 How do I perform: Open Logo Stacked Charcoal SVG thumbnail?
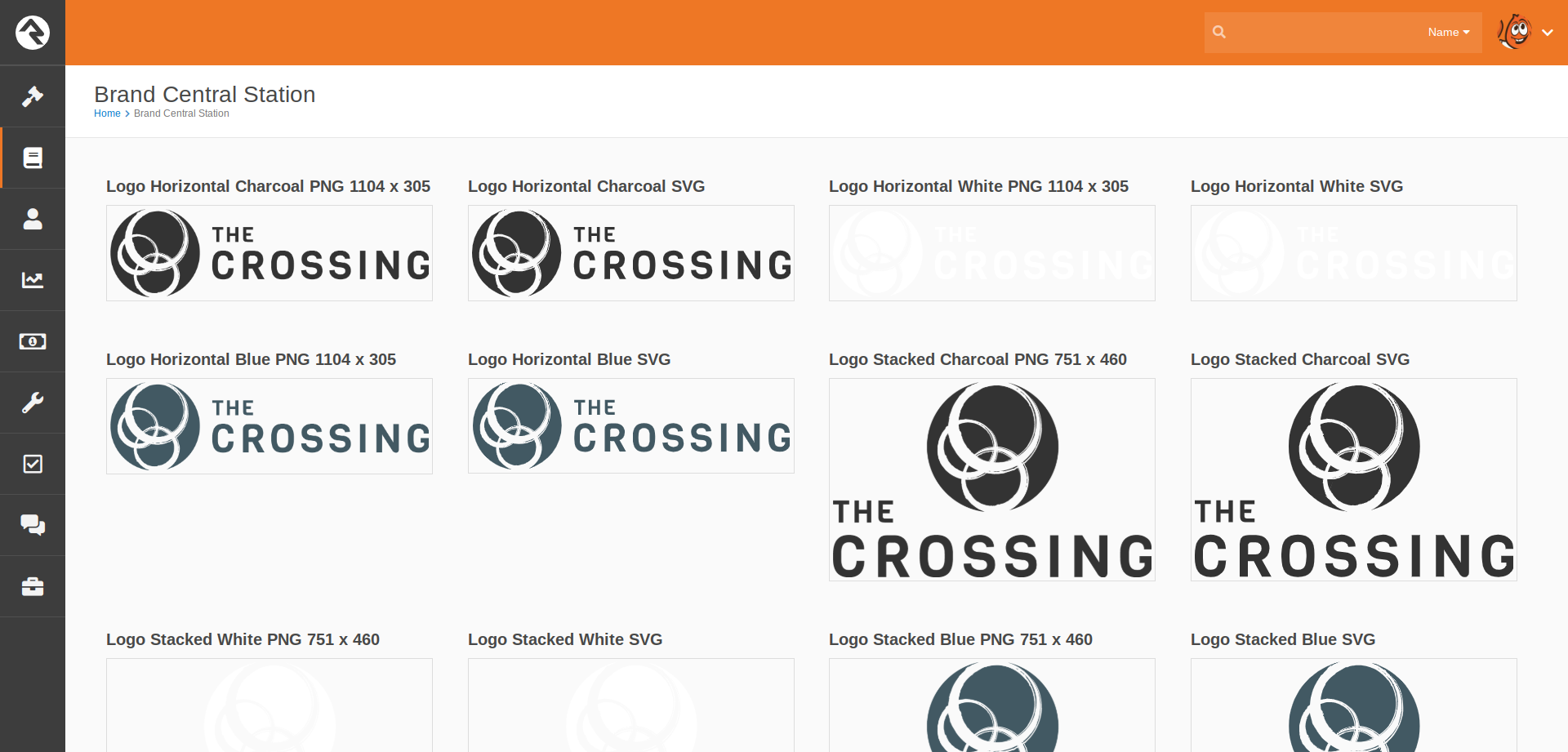pyautogui.click(x=1354, y=480)
